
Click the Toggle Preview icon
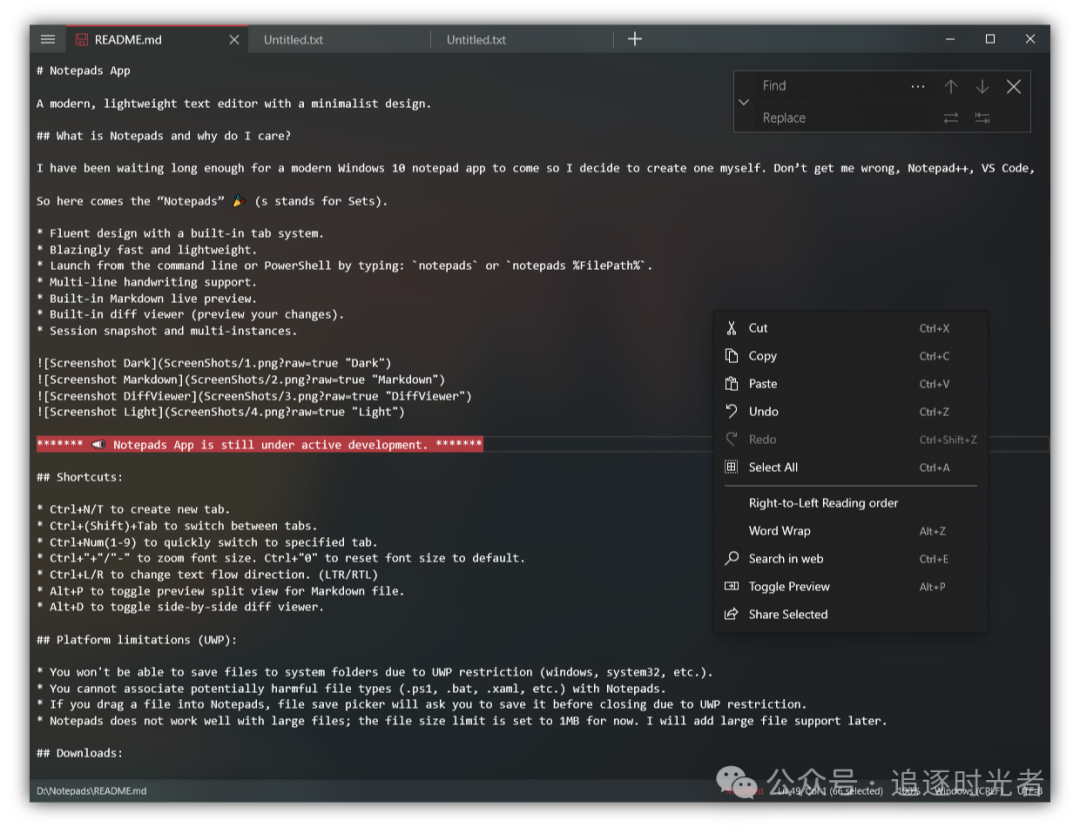[x=731, y=586]
